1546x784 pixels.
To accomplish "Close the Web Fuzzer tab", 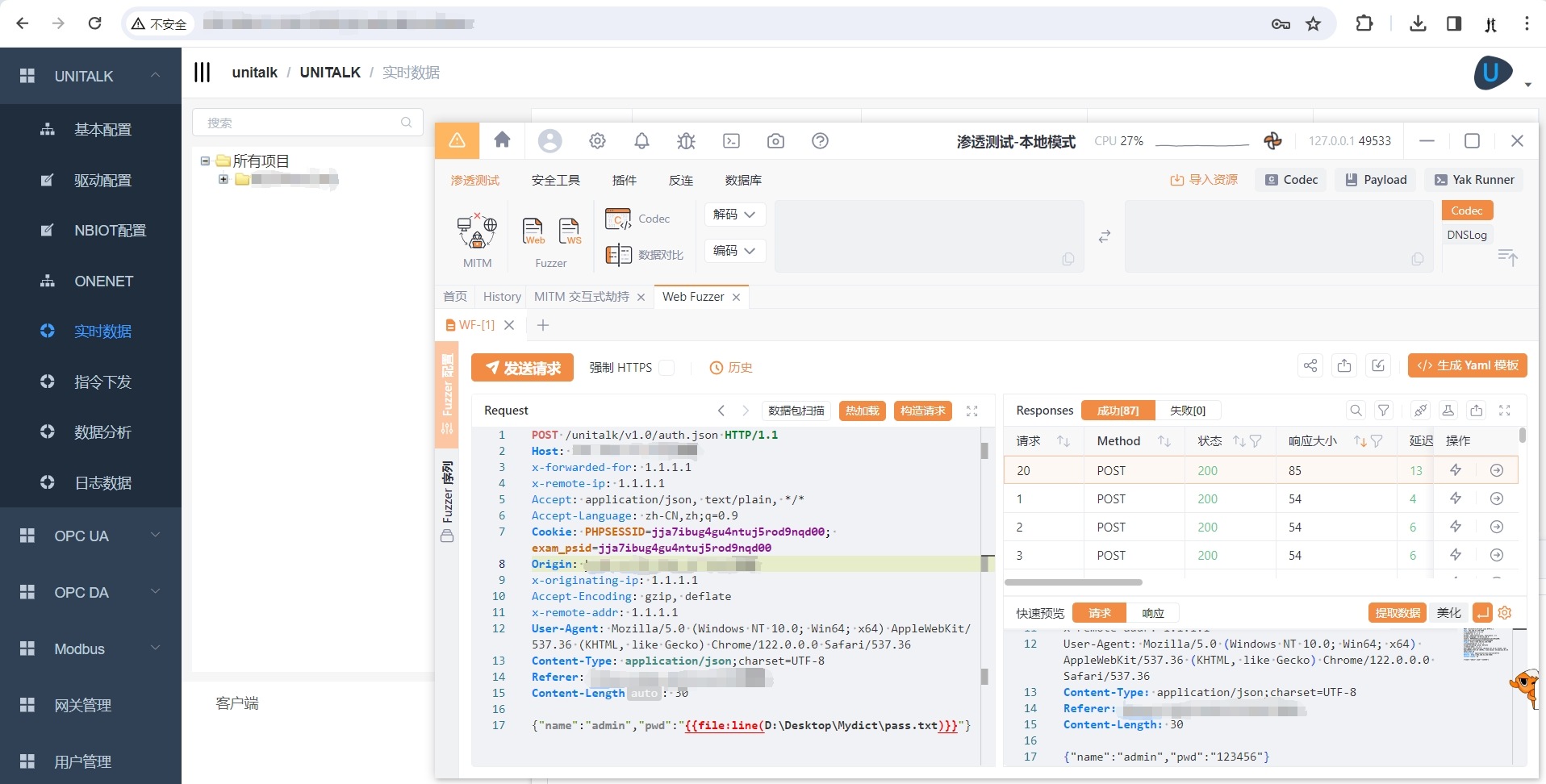I will coord(736,298).
